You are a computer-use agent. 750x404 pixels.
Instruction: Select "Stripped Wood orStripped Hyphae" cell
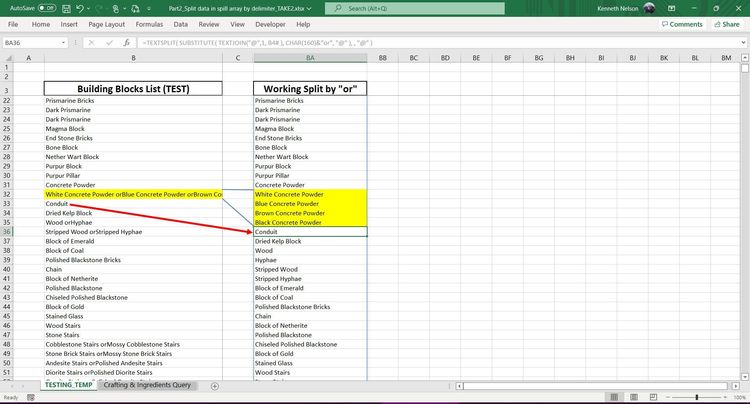click(x=133, y=232)
